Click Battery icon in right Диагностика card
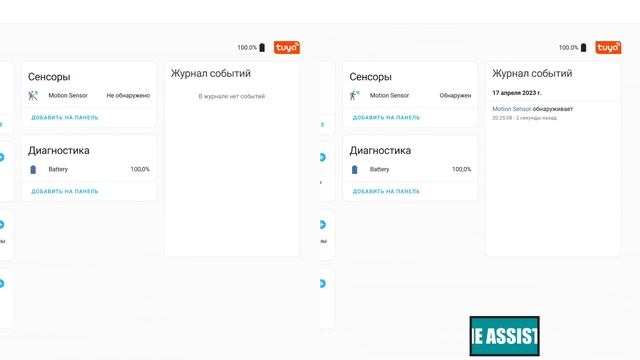The height and width of the screenshot is (360, 640). point(354,169)
